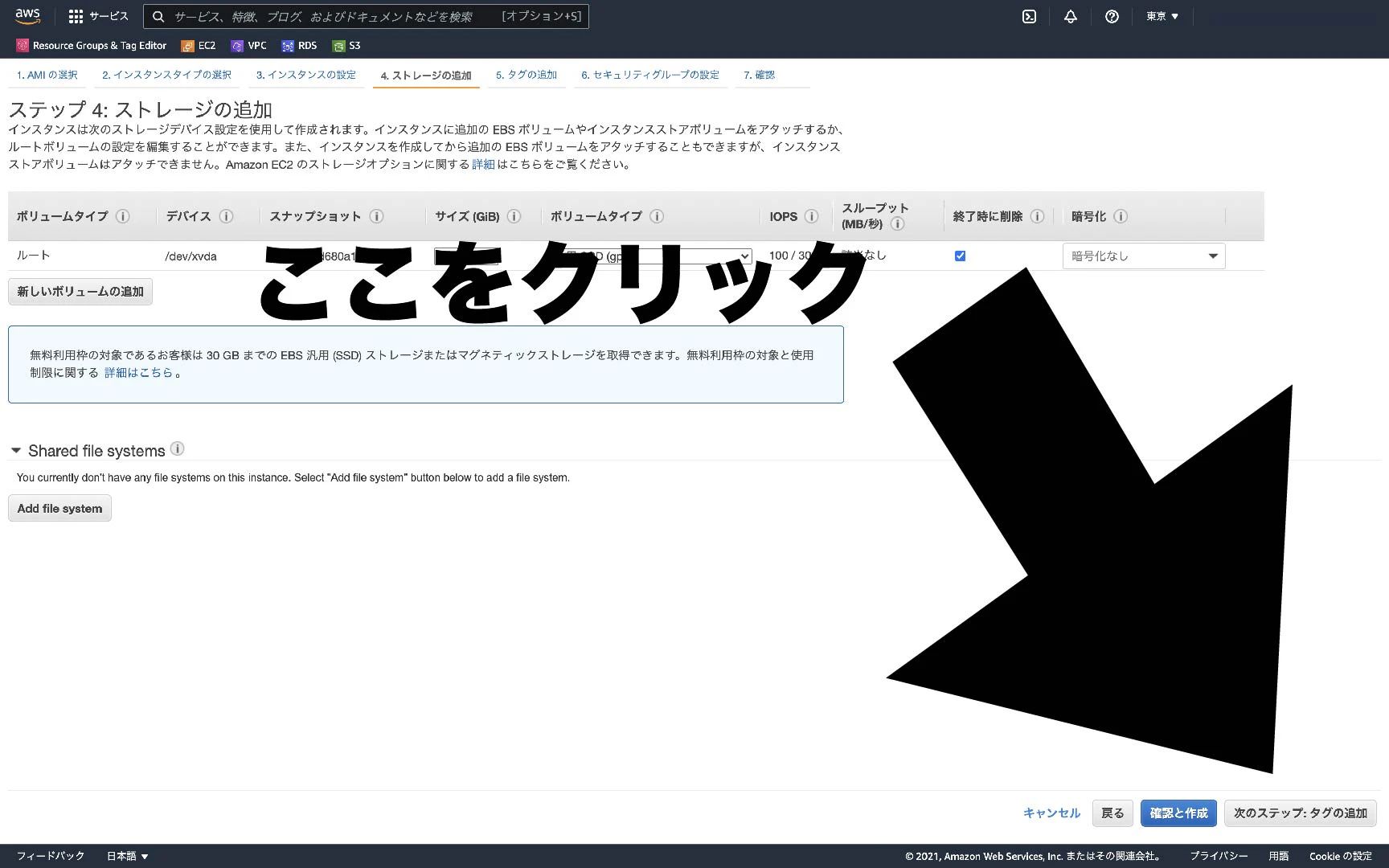The height and width of the screenshot is (868, 1389).
Task: Open the 日本語 language selector in footer
Action: click(x=127, y=856)
